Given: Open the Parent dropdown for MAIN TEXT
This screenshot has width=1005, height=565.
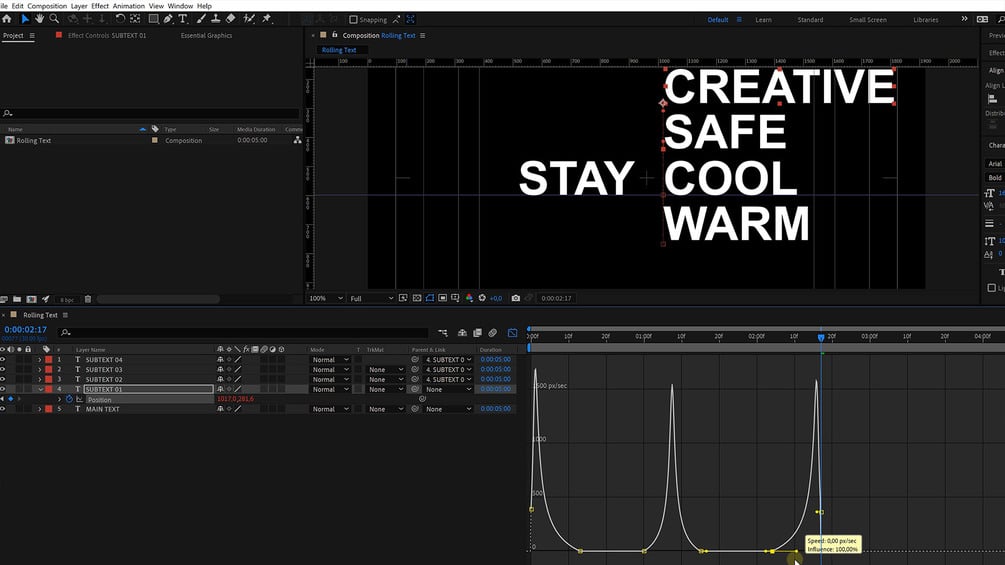Looking at the screenshot, I should [x=448, y=409].
